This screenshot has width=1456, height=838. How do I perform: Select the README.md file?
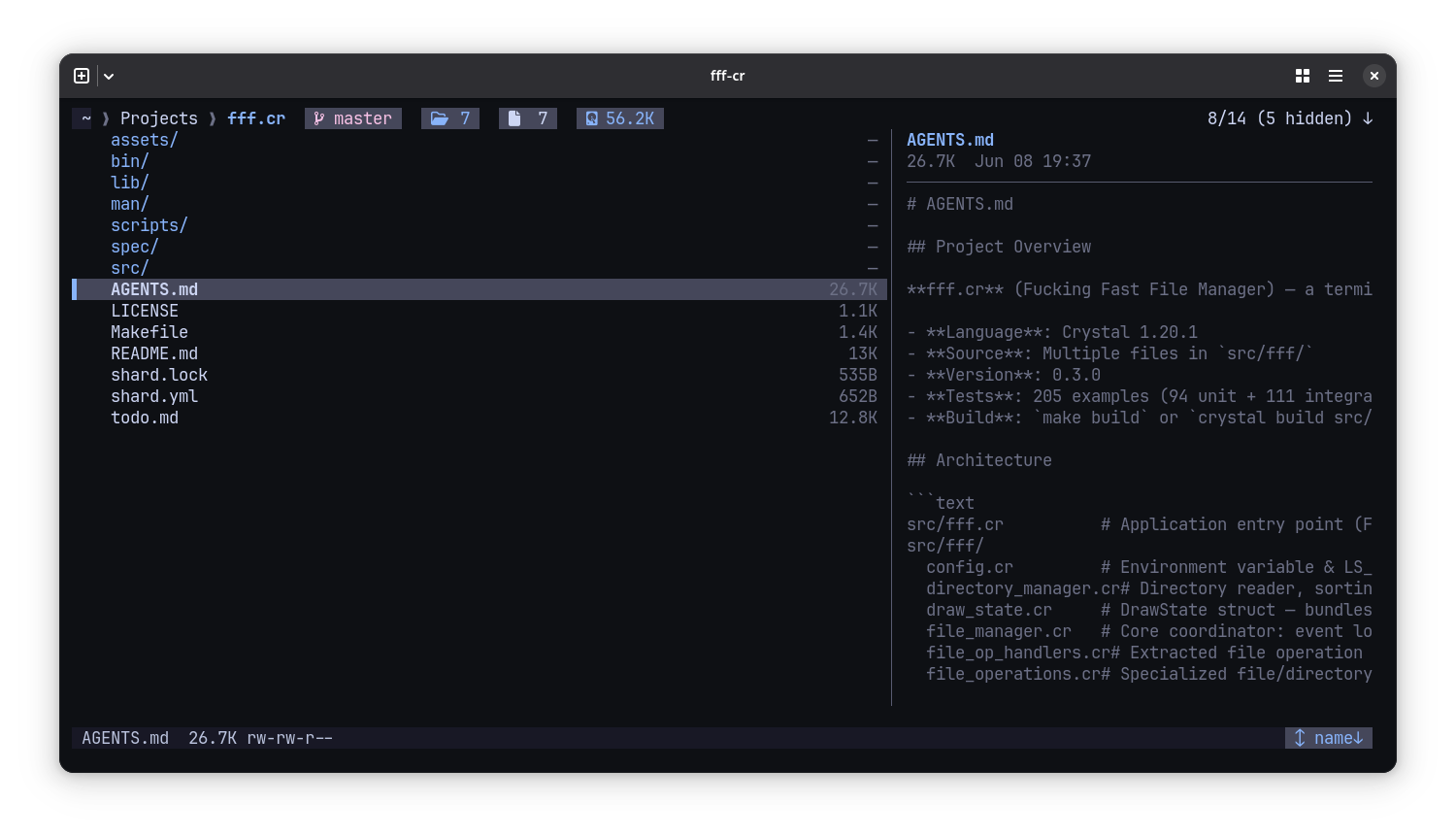154,353
